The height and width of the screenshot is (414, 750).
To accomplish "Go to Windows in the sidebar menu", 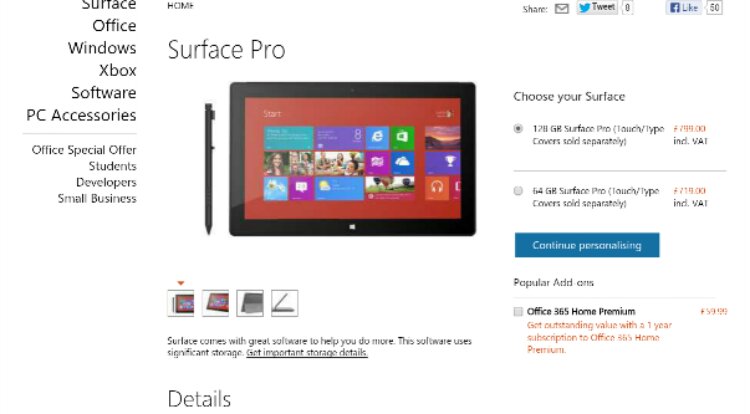I will [102, 48].
